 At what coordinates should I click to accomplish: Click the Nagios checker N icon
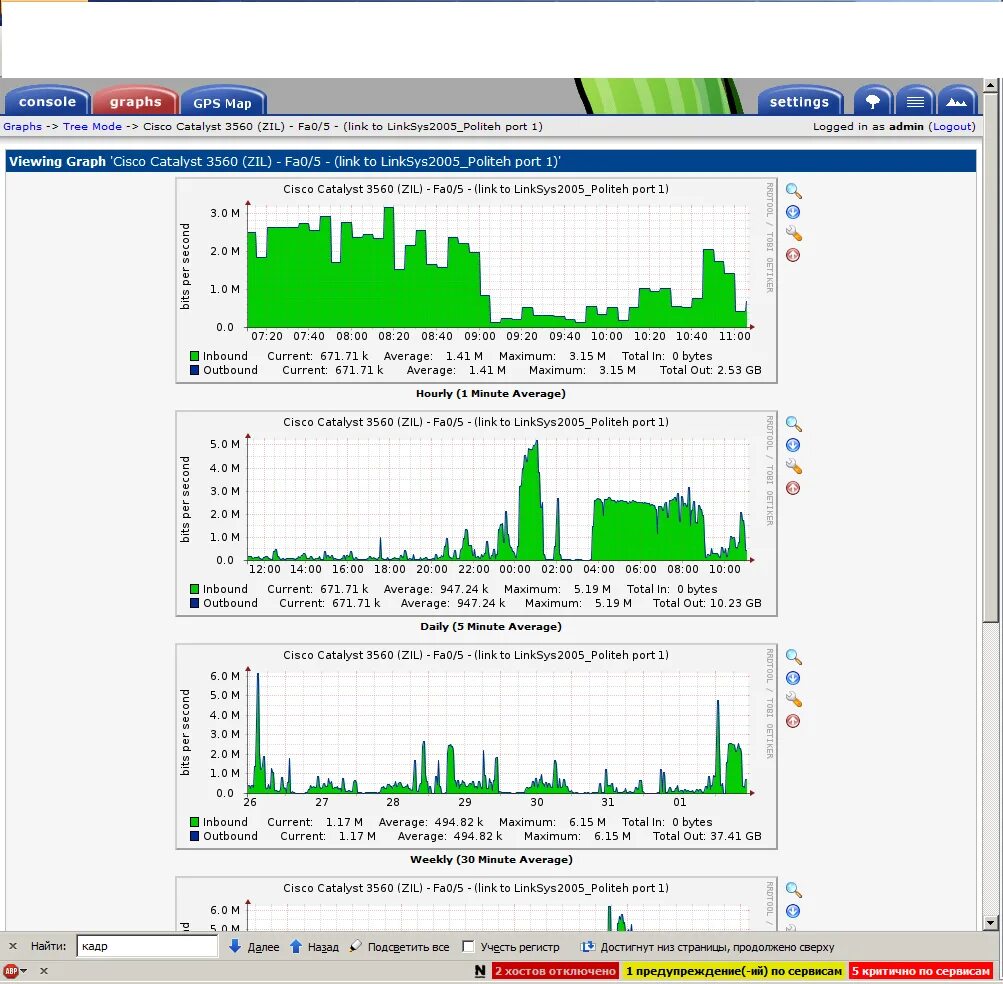[x=480, y=971]
